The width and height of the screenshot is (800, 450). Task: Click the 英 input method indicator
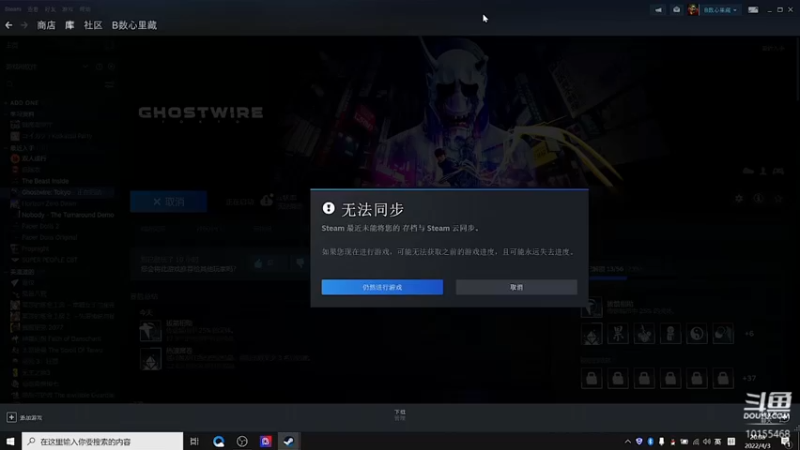pos(718,441)
